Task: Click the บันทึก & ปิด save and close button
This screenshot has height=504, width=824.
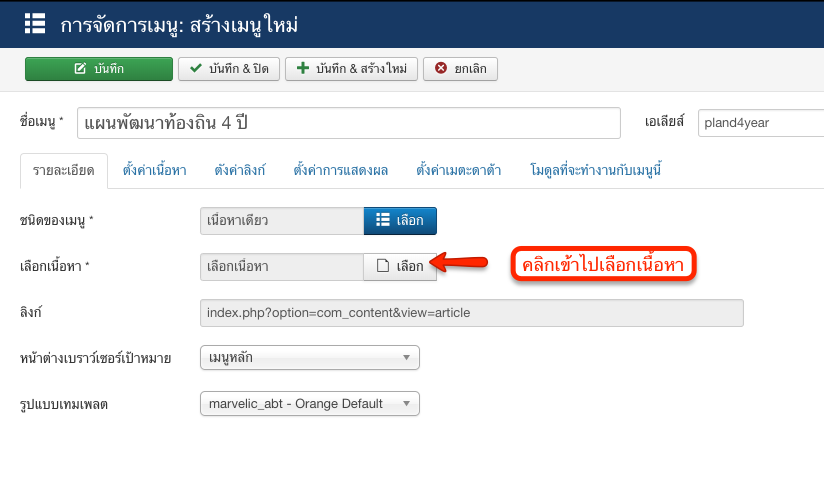Action: [229, 69]
